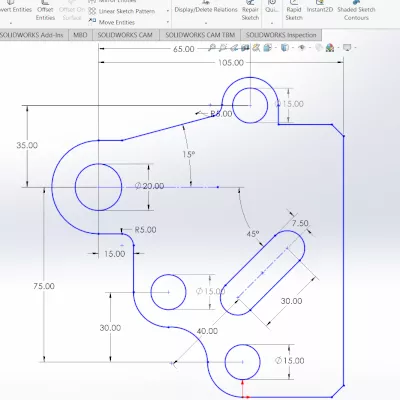Screen dimensions: 400x400
Task: Select the Linear Sketch Pattern tool icon
Action: pos(92,11)
